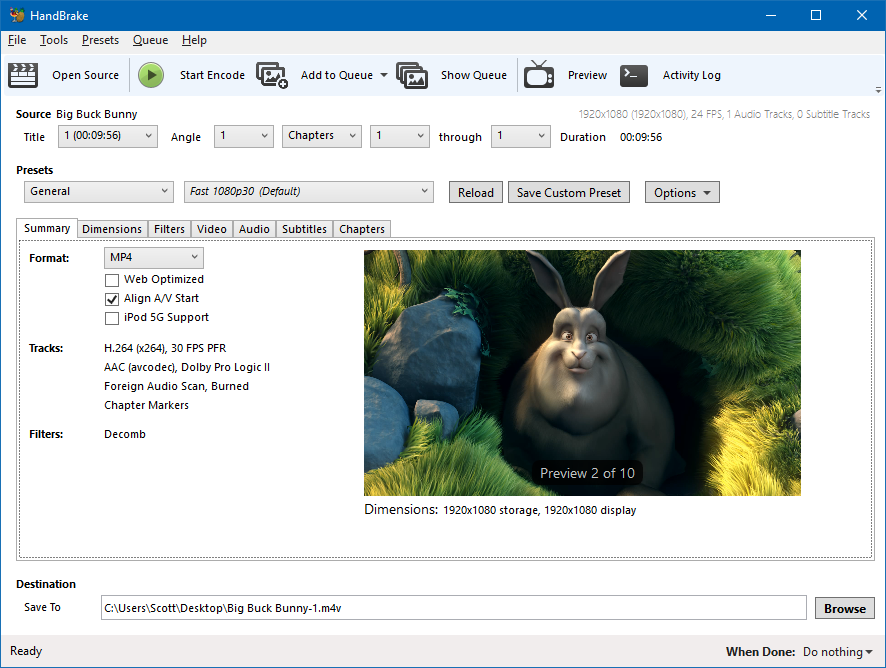Open the start chapter dropdown
Screen dimensions: 886x668
[399, 136]
